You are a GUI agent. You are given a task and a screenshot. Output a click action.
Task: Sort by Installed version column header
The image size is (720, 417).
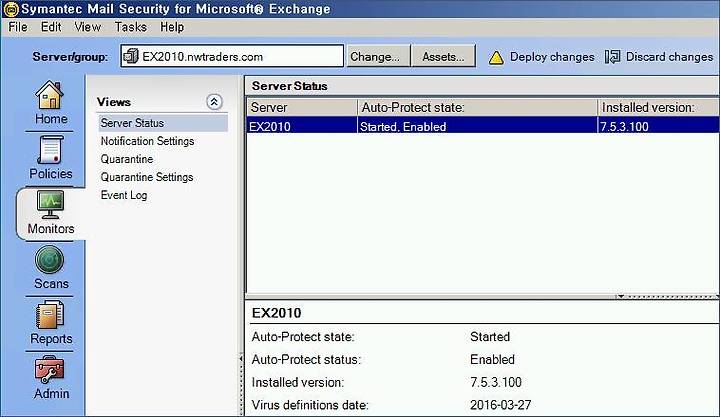[x=658, y=107]
